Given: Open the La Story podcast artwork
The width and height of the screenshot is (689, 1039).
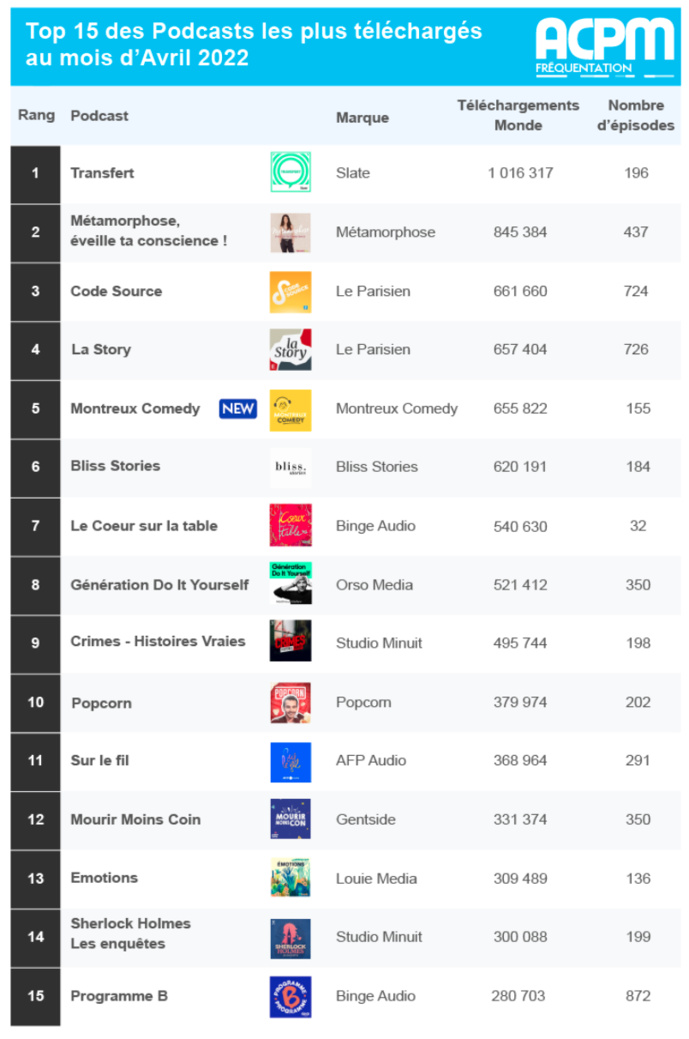Looking at the screenshot, I should pos(290,349).
